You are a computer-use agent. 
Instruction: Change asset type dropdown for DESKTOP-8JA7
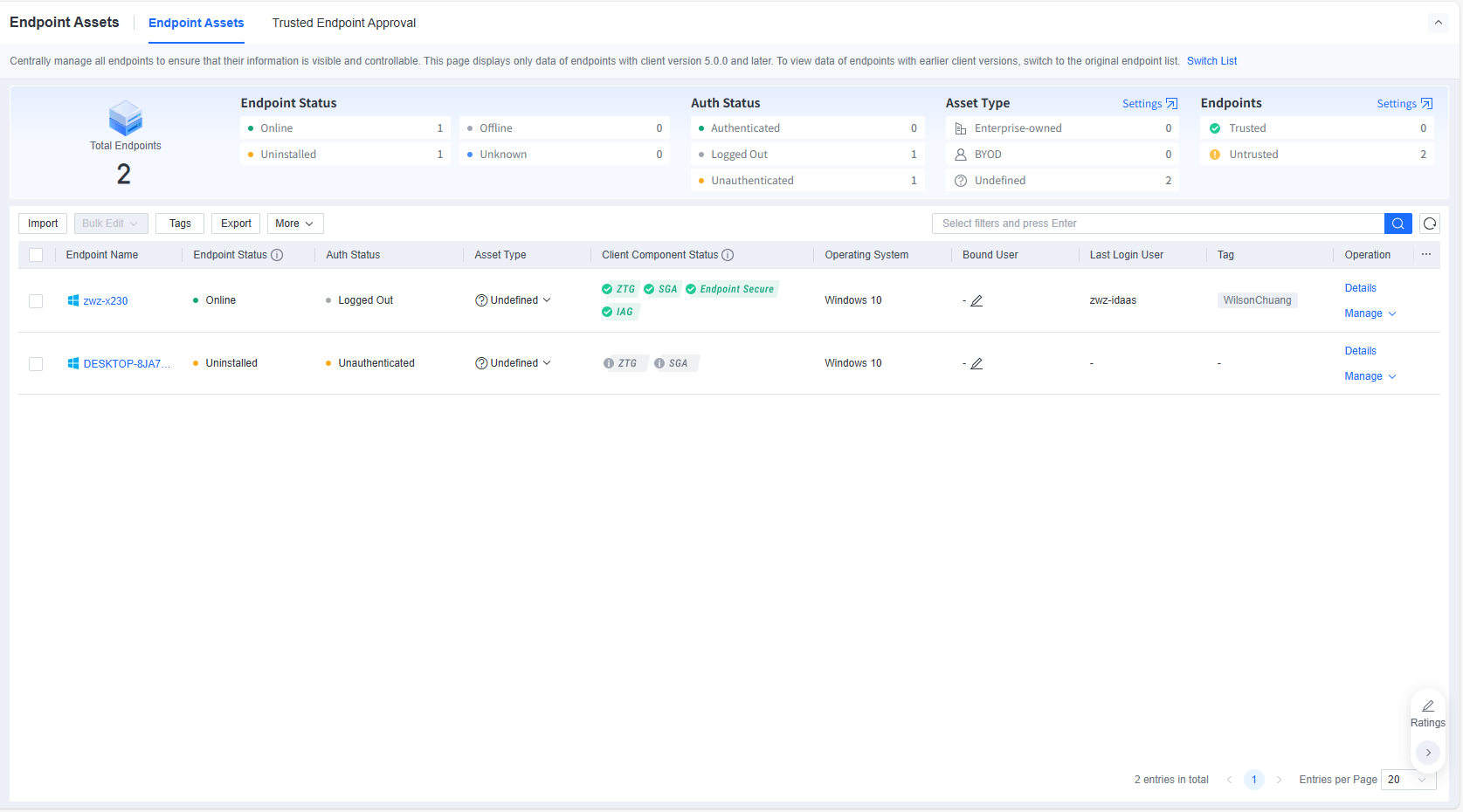point(514,363)
